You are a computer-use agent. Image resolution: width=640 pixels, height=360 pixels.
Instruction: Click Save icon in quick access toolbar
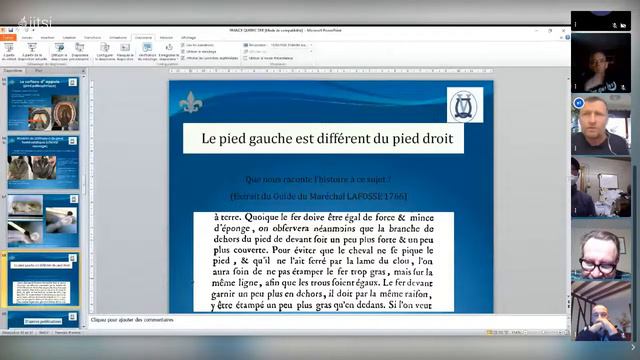click(x=11, y=30)
